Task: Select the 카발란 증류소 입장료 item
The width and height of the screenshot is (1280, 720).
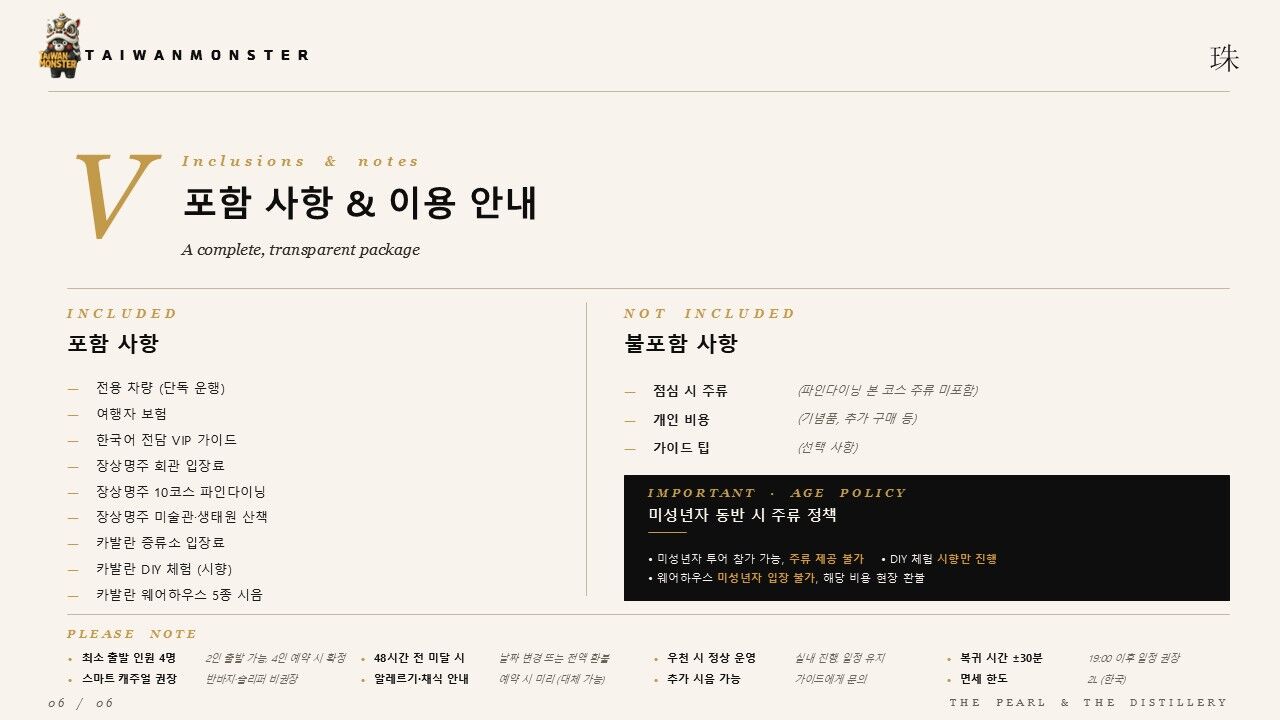Action: tap(160, 543)
